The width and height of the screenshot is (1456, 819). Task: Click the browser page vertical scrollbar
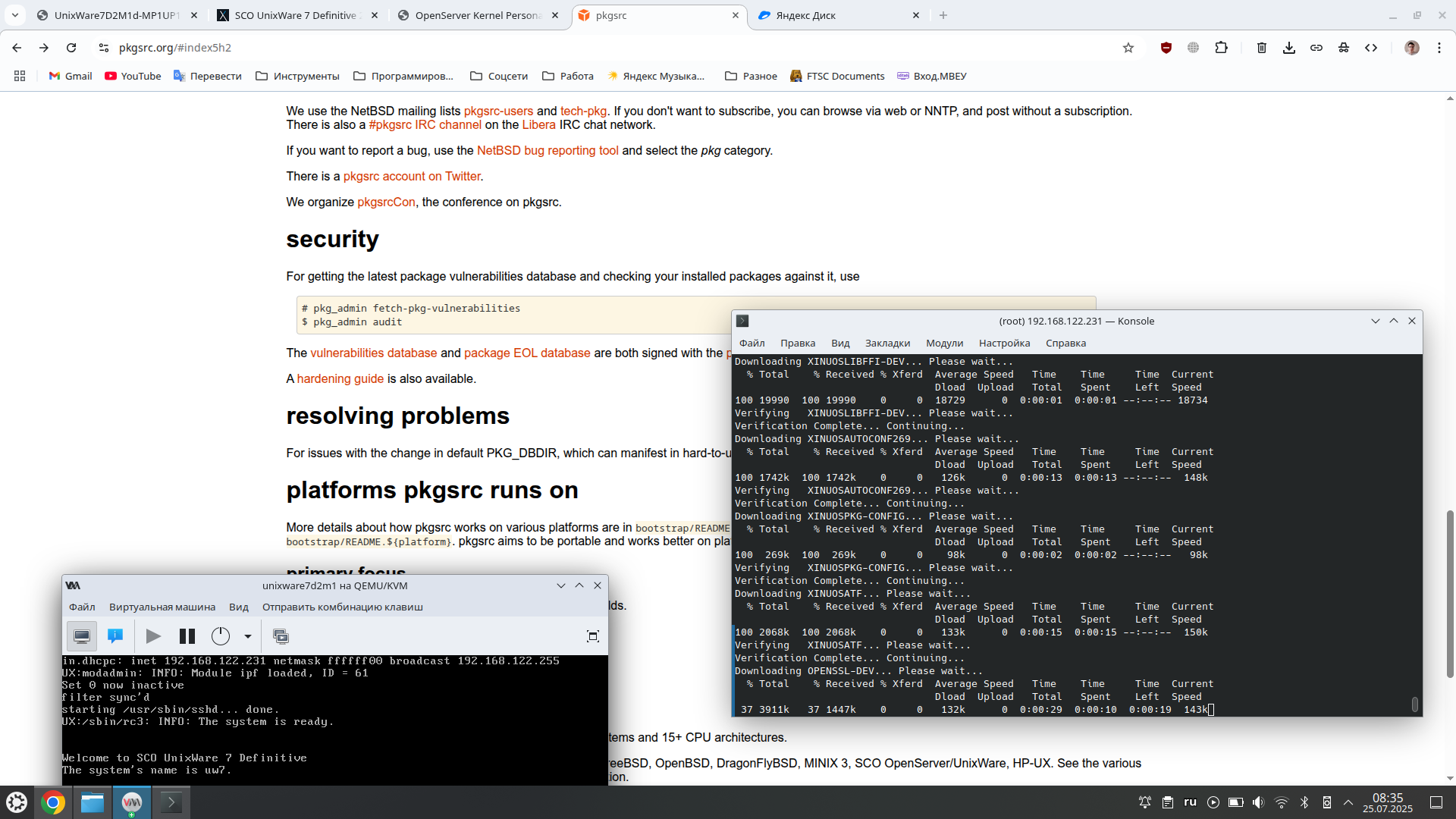point(1450,594)
